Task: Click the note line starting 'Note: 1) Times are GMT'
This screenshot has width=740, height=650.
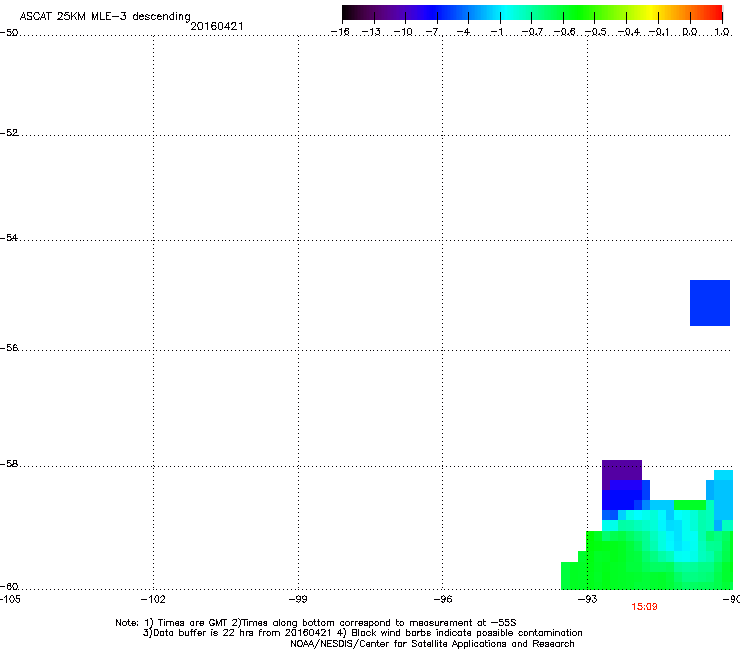Action: point(316,623)
